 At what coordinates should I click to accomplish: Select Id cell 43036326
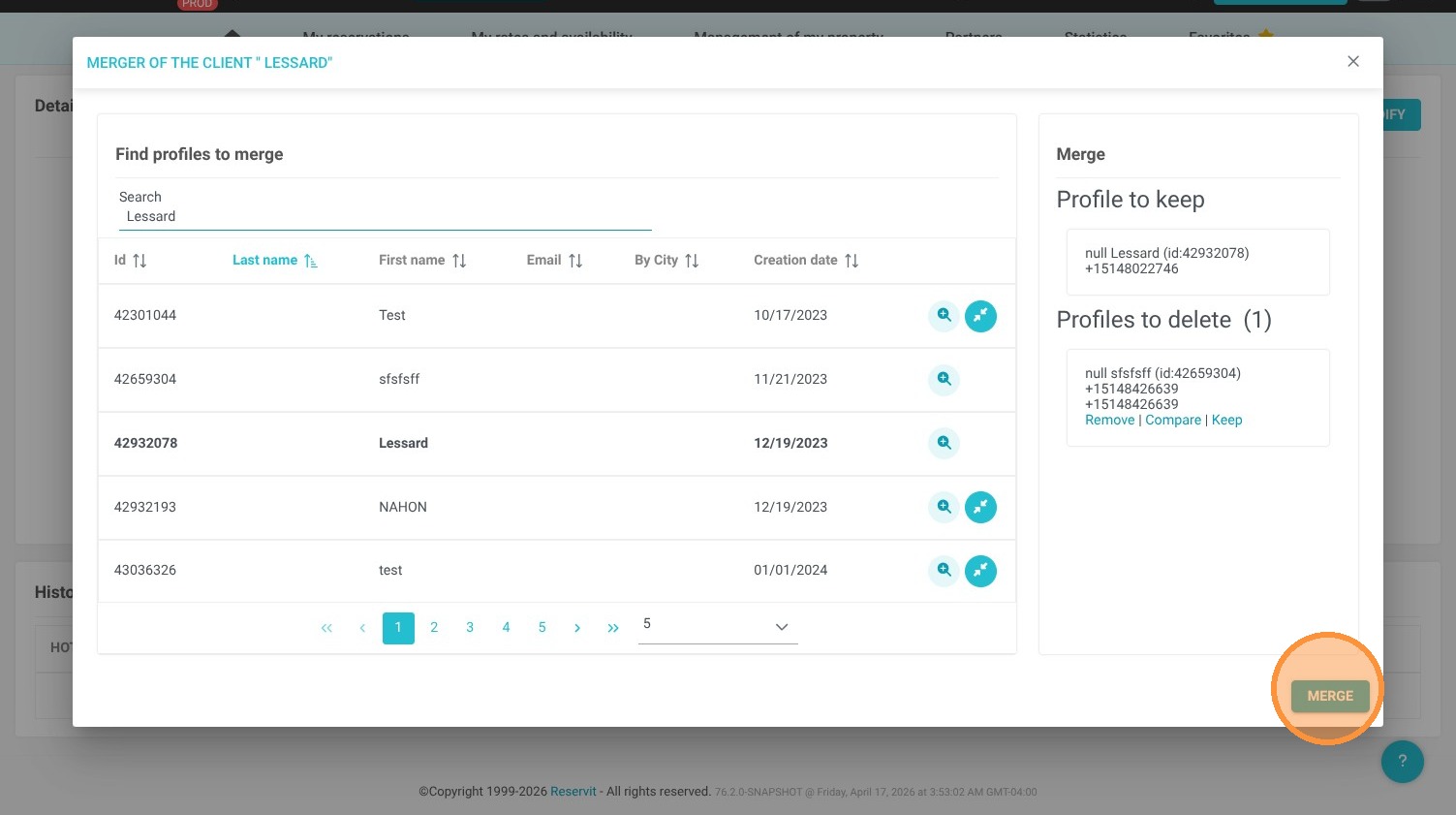click(x=145, y=571)
